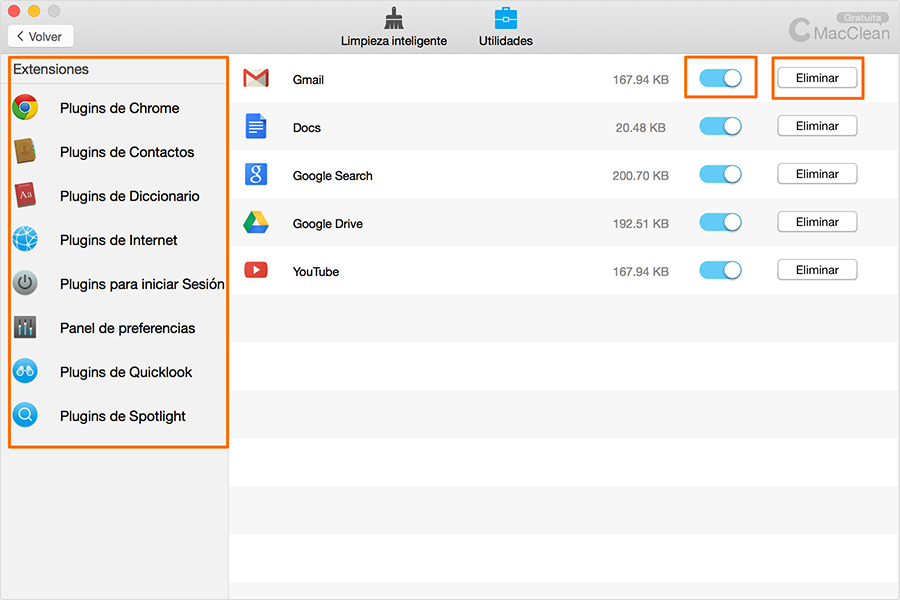Disable the Gmail extension toggle

pyautogui.click(x=720, y=77)
